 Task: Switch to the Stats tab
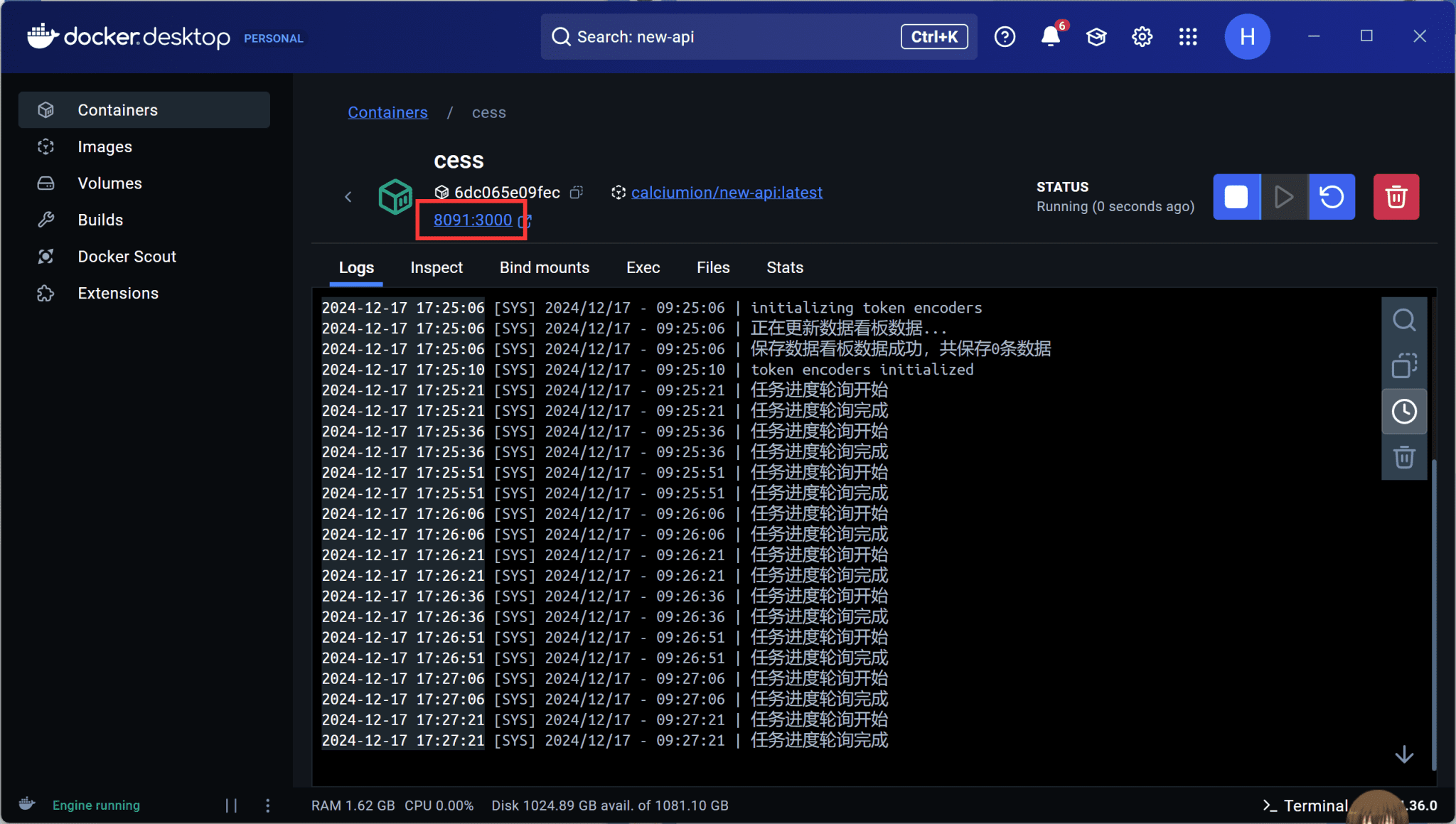(784, 267)
